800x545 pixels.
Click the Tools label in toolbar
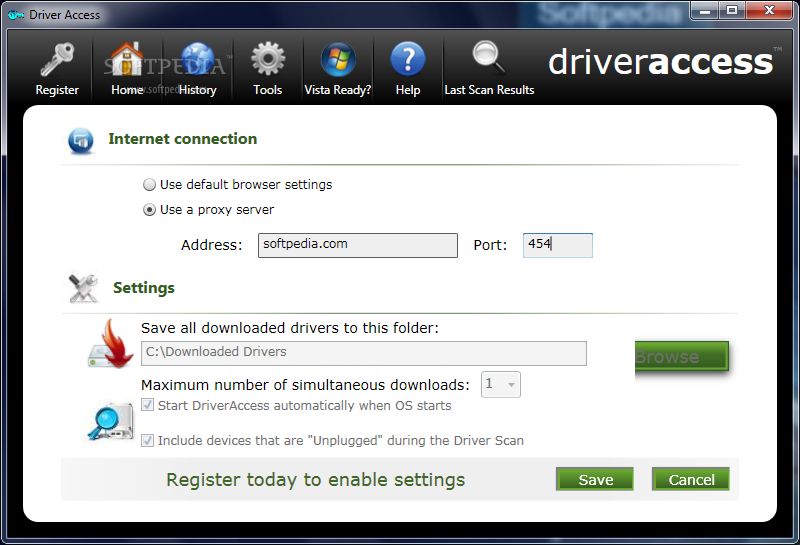[x=268, y=90]
